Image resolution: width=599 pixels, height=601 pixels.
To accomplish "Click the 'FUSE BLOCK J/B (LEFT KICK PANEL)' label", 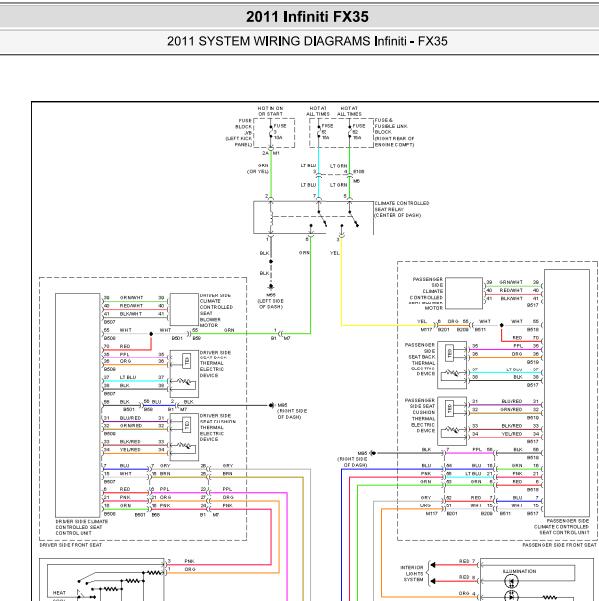I will 239,133.
